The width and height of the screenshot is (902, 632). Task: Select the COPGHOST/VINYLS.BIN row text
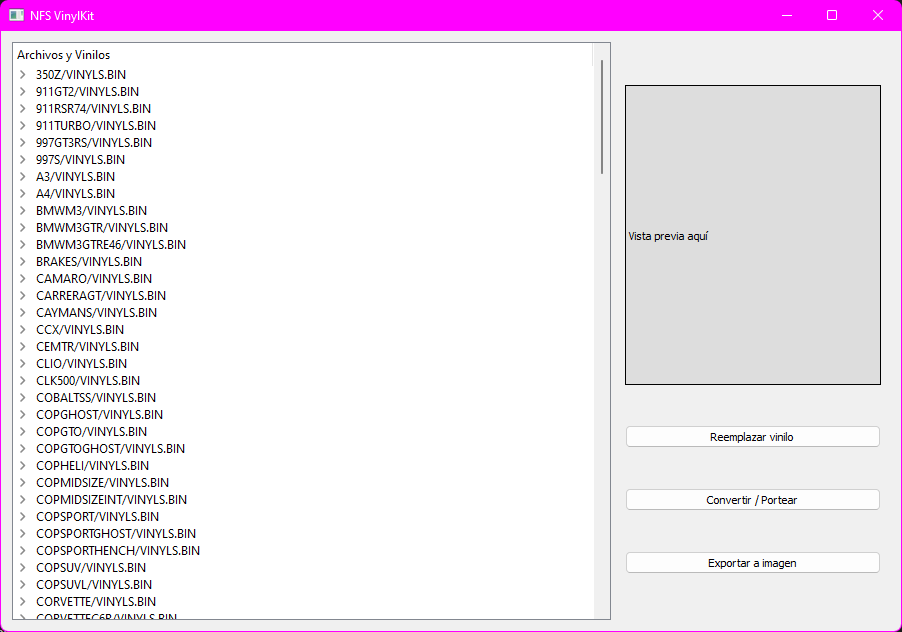tap(99, 414)
